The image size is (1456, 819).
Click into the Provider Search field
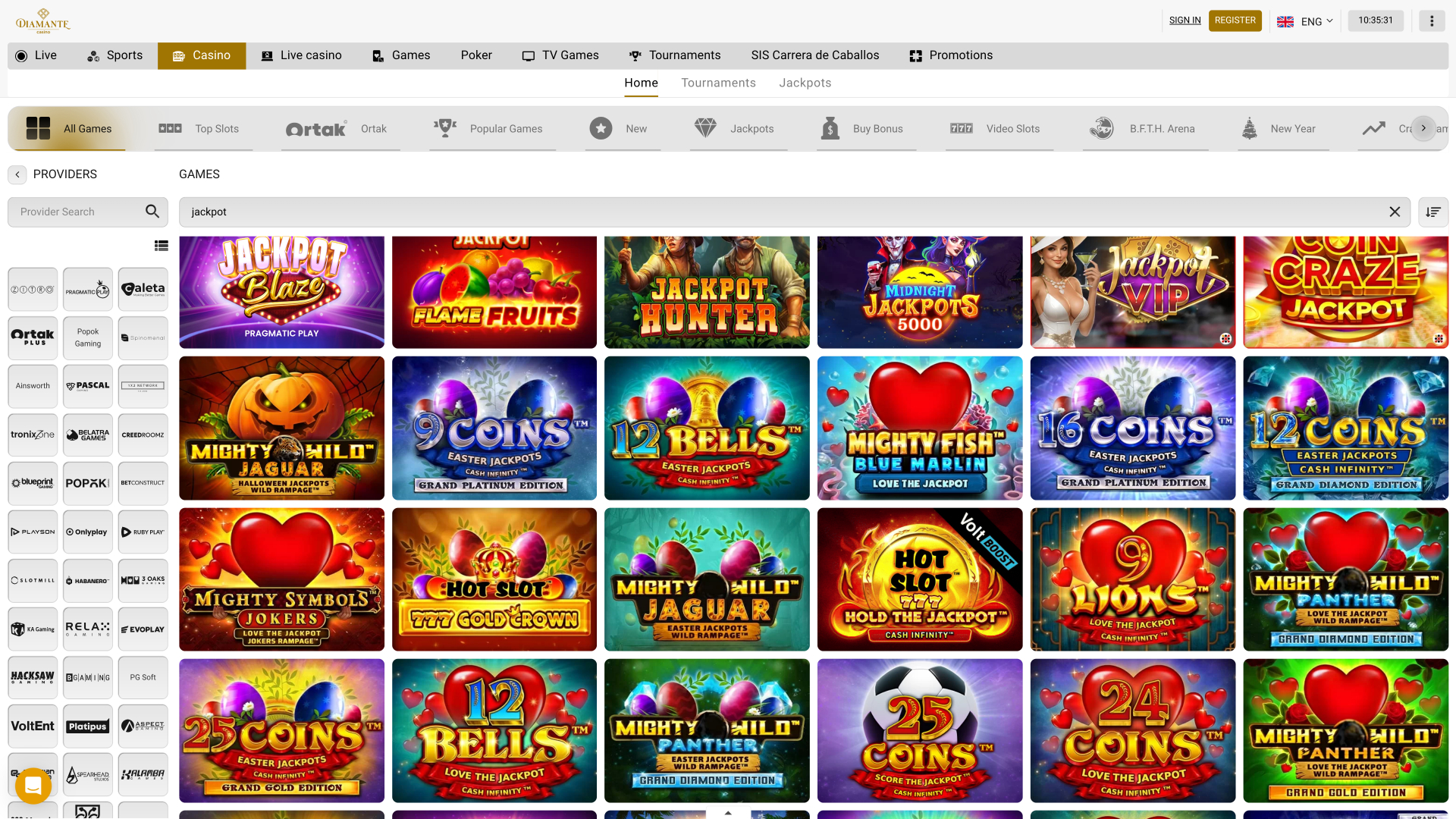tap(76, 212)
